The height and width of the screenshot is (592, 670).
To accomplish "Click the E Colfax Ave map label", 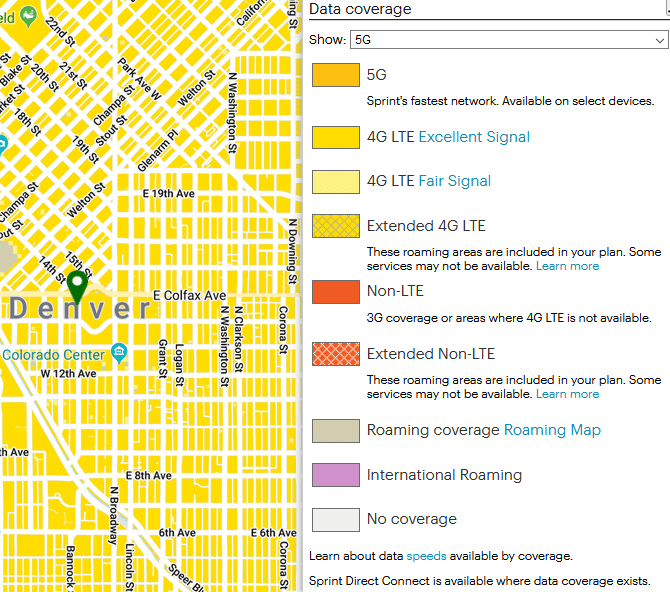I will point(189,295).
